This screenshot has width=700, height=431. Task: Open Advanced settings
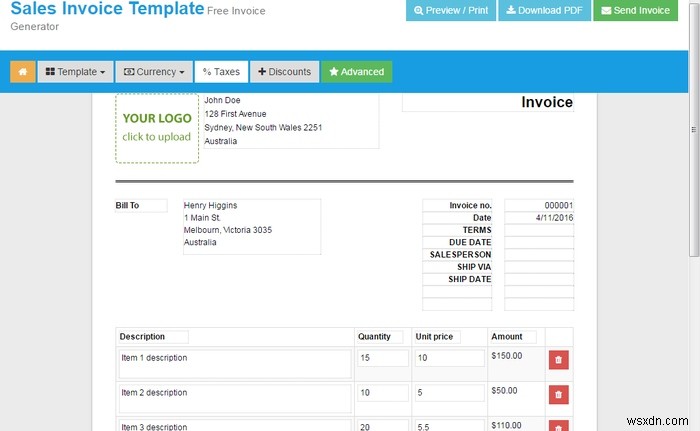[357, 72]
